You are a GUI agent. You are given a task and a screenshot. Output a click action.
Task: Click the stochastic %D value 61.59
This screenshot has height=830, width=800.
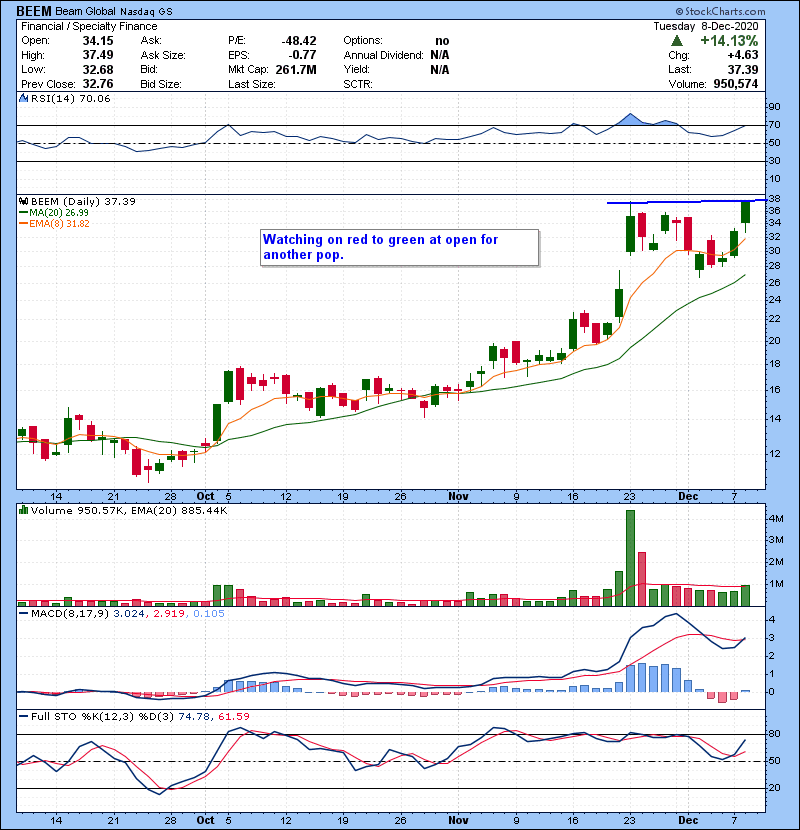point(233,716)
